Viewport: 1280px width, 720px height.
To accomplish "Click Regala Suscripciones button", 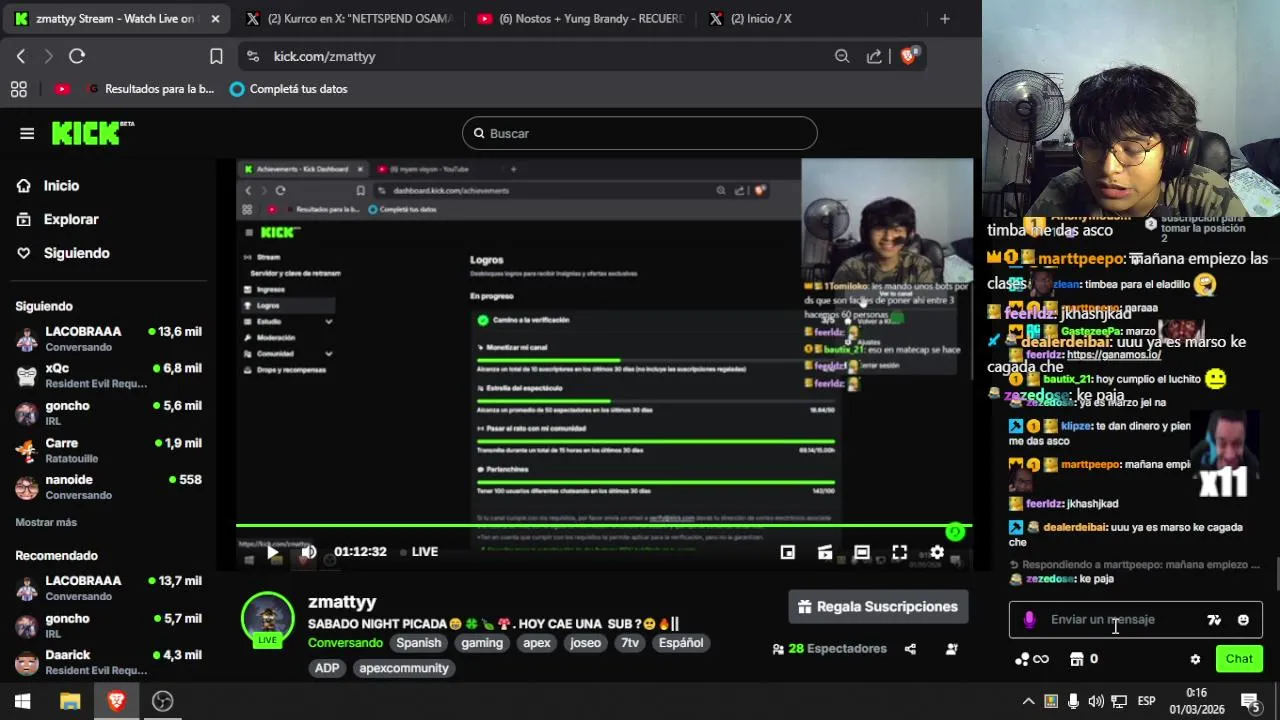I will (878, 607).
